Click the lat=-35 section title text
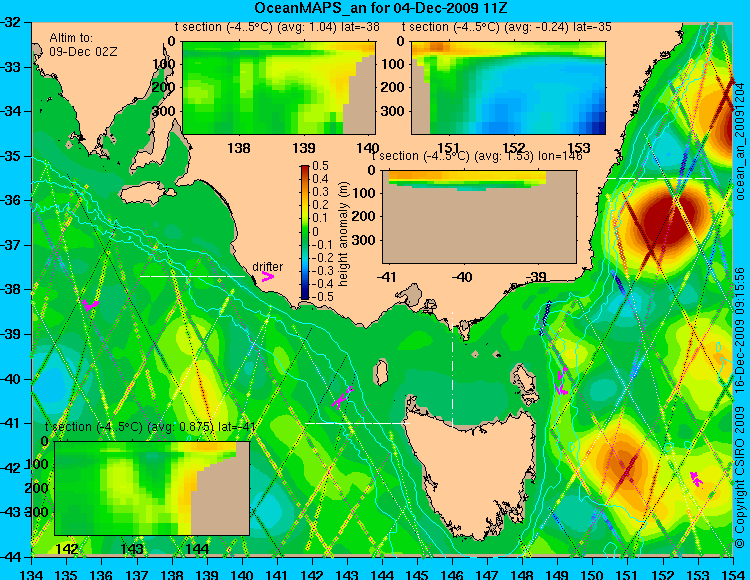This screenshot has width=750, height=580. pos(507,27)
